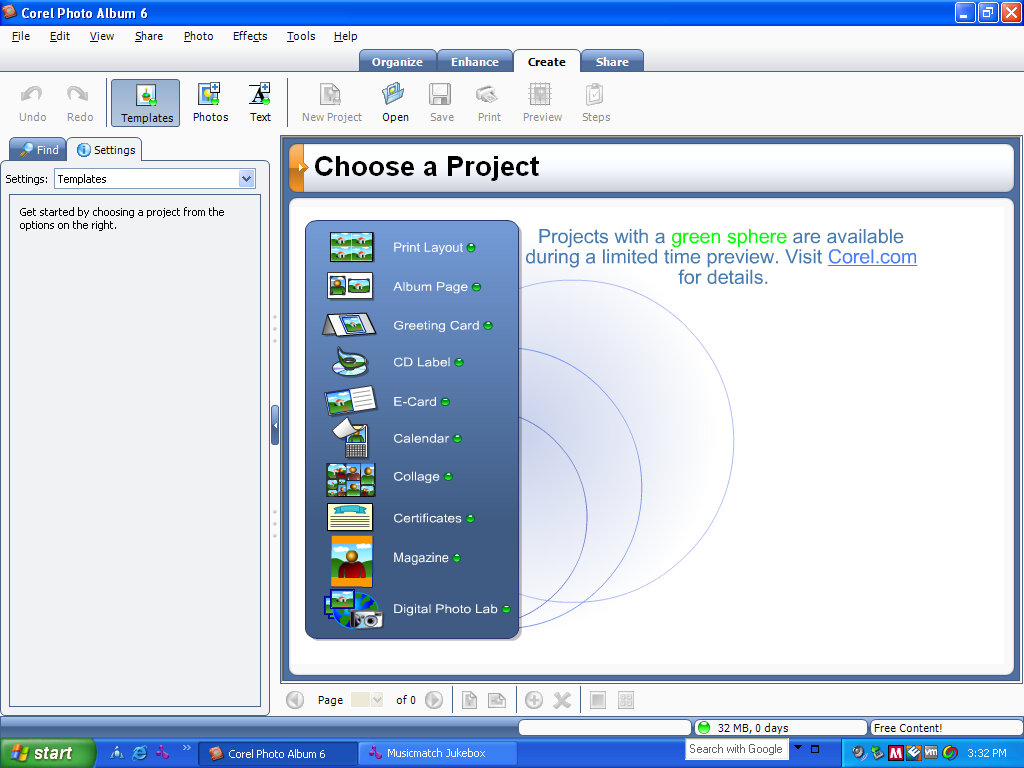The image size is (1024, 768).
Task: Expand the Settings Templates dropdown
Action: click(x=247, y=179)
